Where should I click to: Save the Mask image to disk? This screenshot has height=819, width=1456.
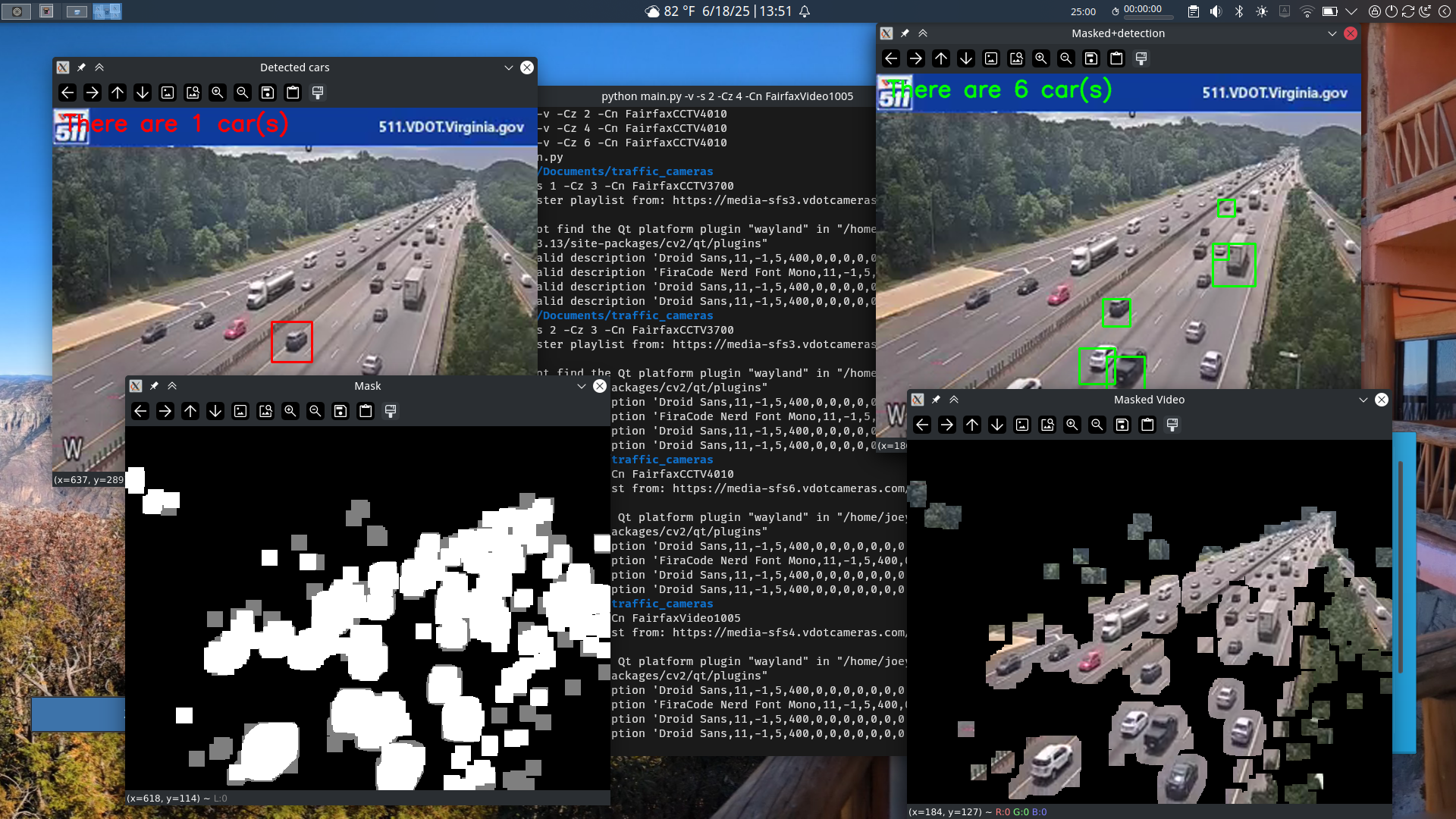[x=340, y=411]
